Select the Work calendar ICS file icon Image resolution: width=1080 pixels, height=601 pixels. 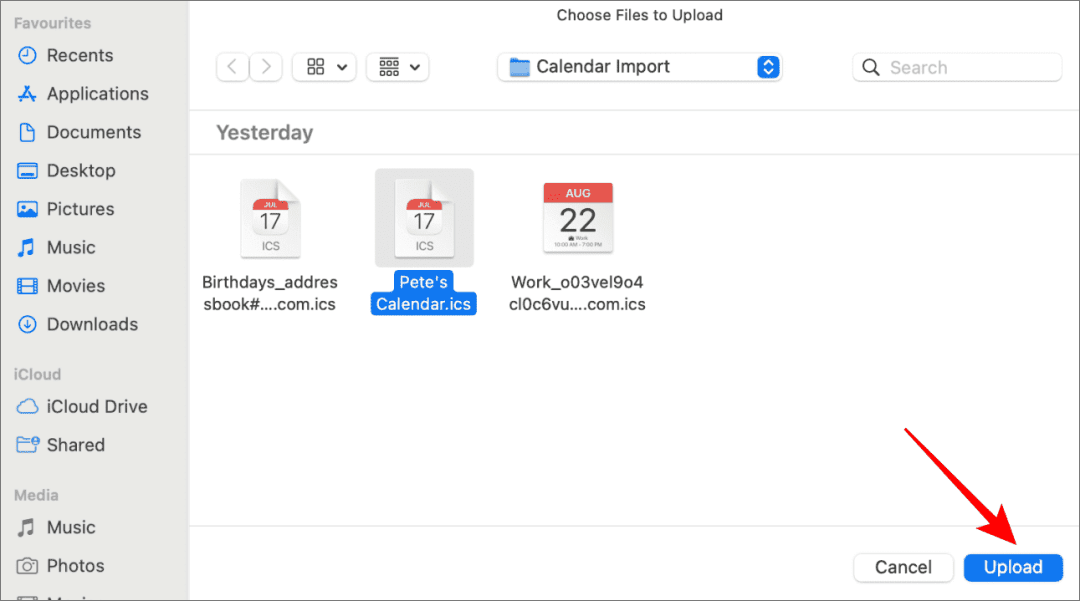click(578, 218)
